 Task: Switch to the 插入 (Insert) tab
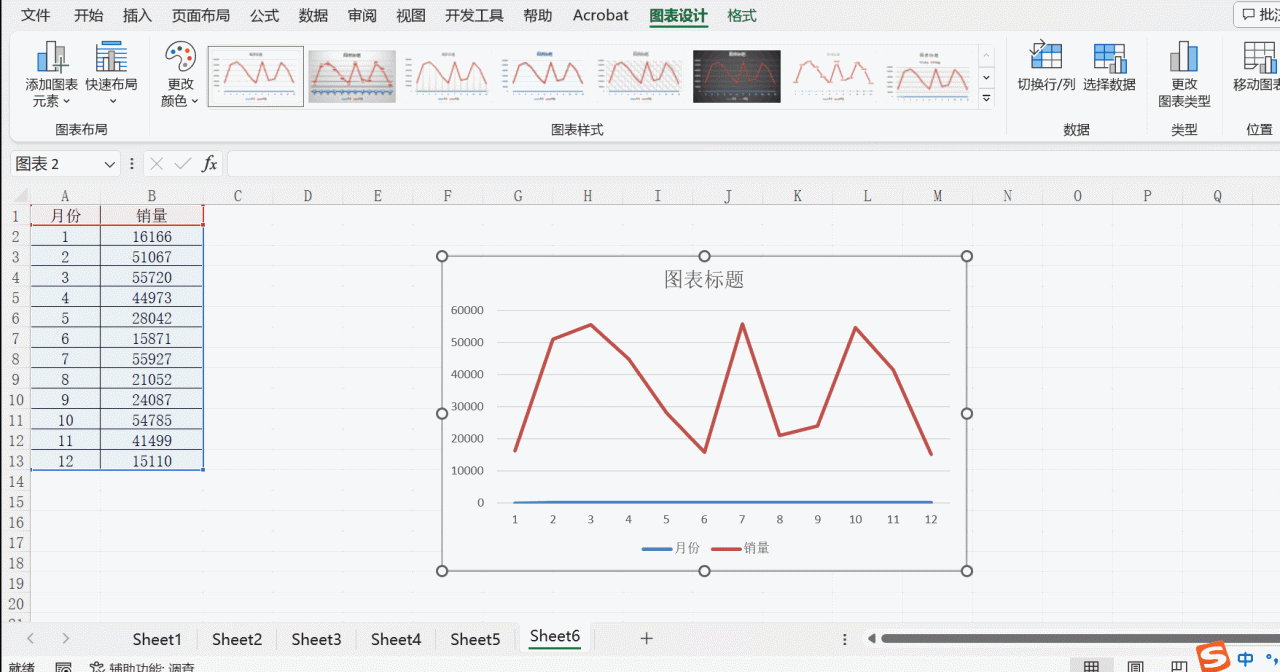(137, 16)
